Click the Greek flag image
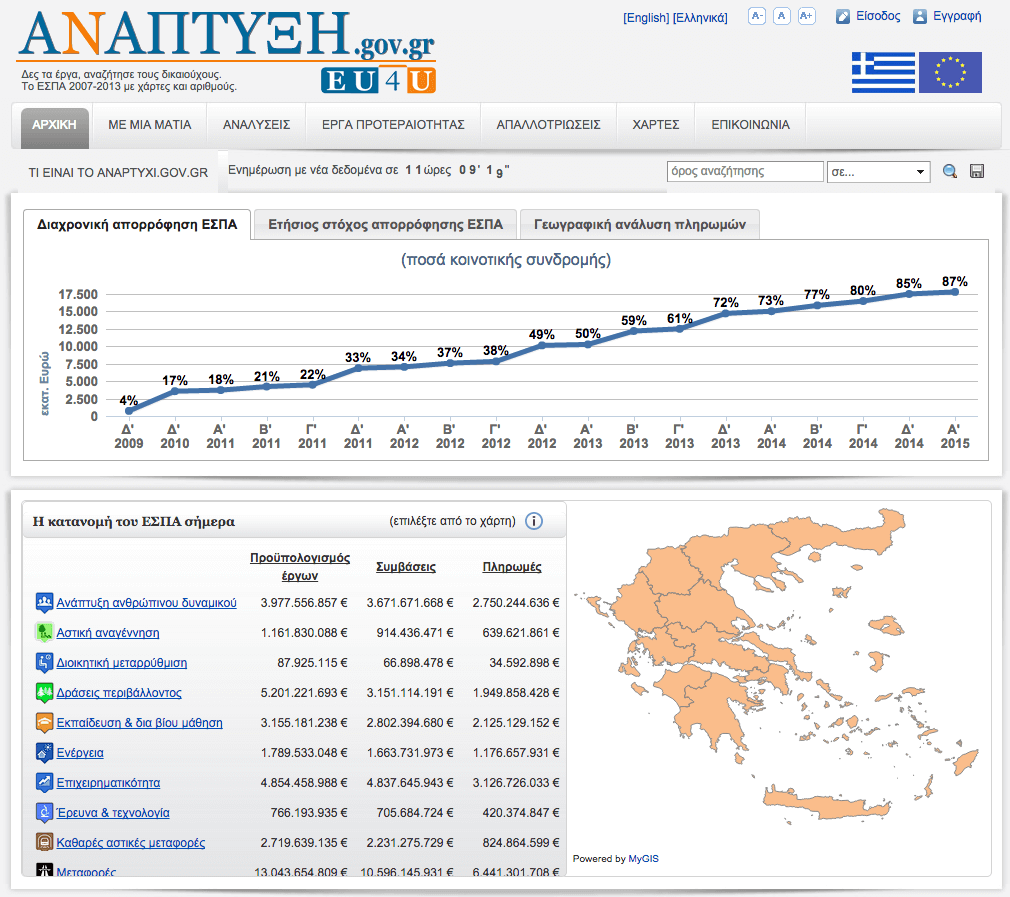1010x897 pixels. tap(883, 73)
